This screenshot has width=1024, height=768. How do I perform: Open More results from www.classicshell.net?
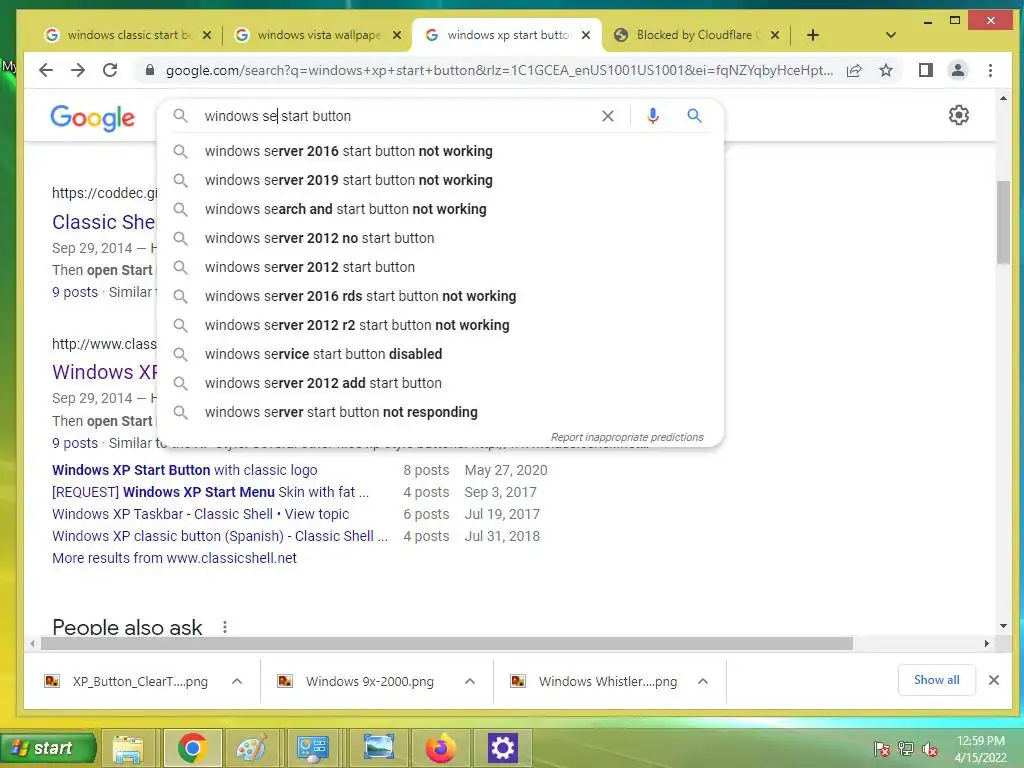point(174,558)
